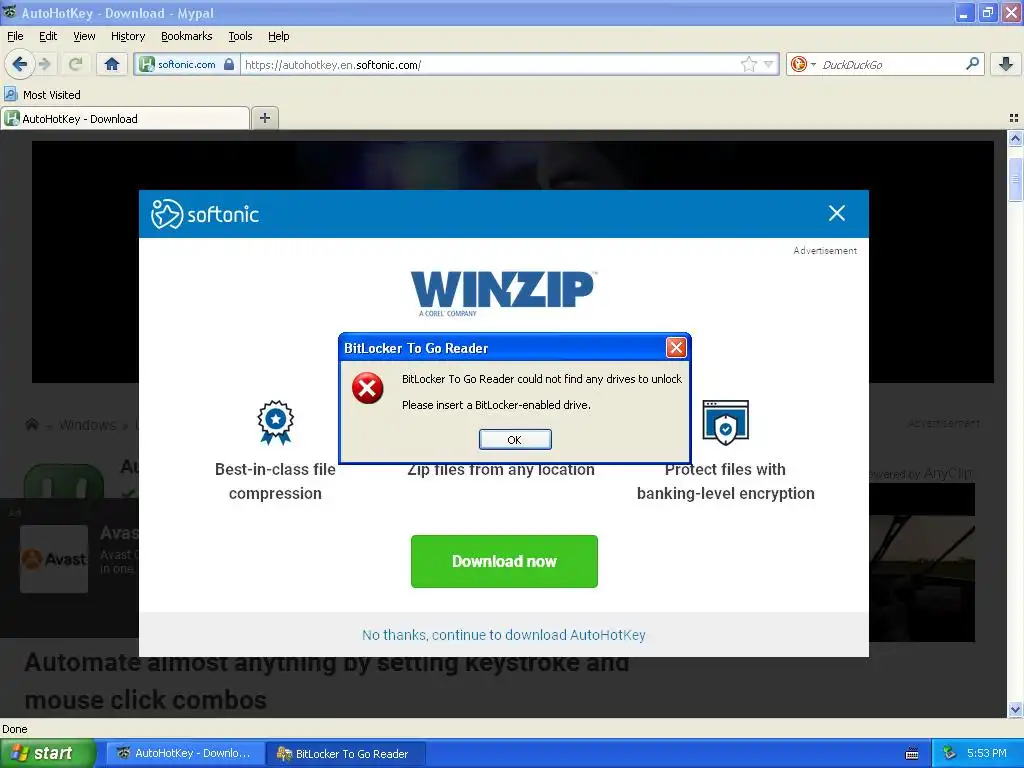Click the green Download now button

(x=504, y=562)
